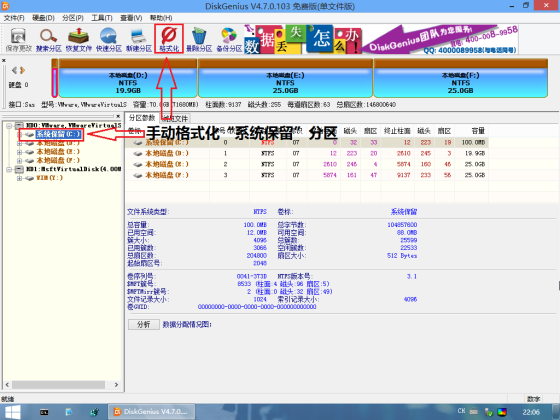560x420 pixels.
Task: Click the New Partition (新建分区) icon
Action: (x=139, y=40)
